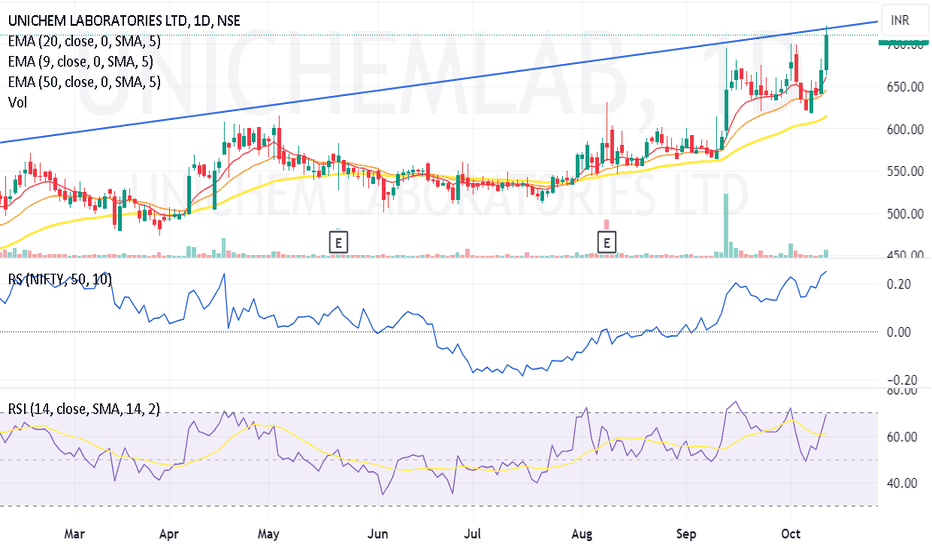932x550 pixels.
Task: Open the earnings E marker near June
Action: tap(338, 243)
